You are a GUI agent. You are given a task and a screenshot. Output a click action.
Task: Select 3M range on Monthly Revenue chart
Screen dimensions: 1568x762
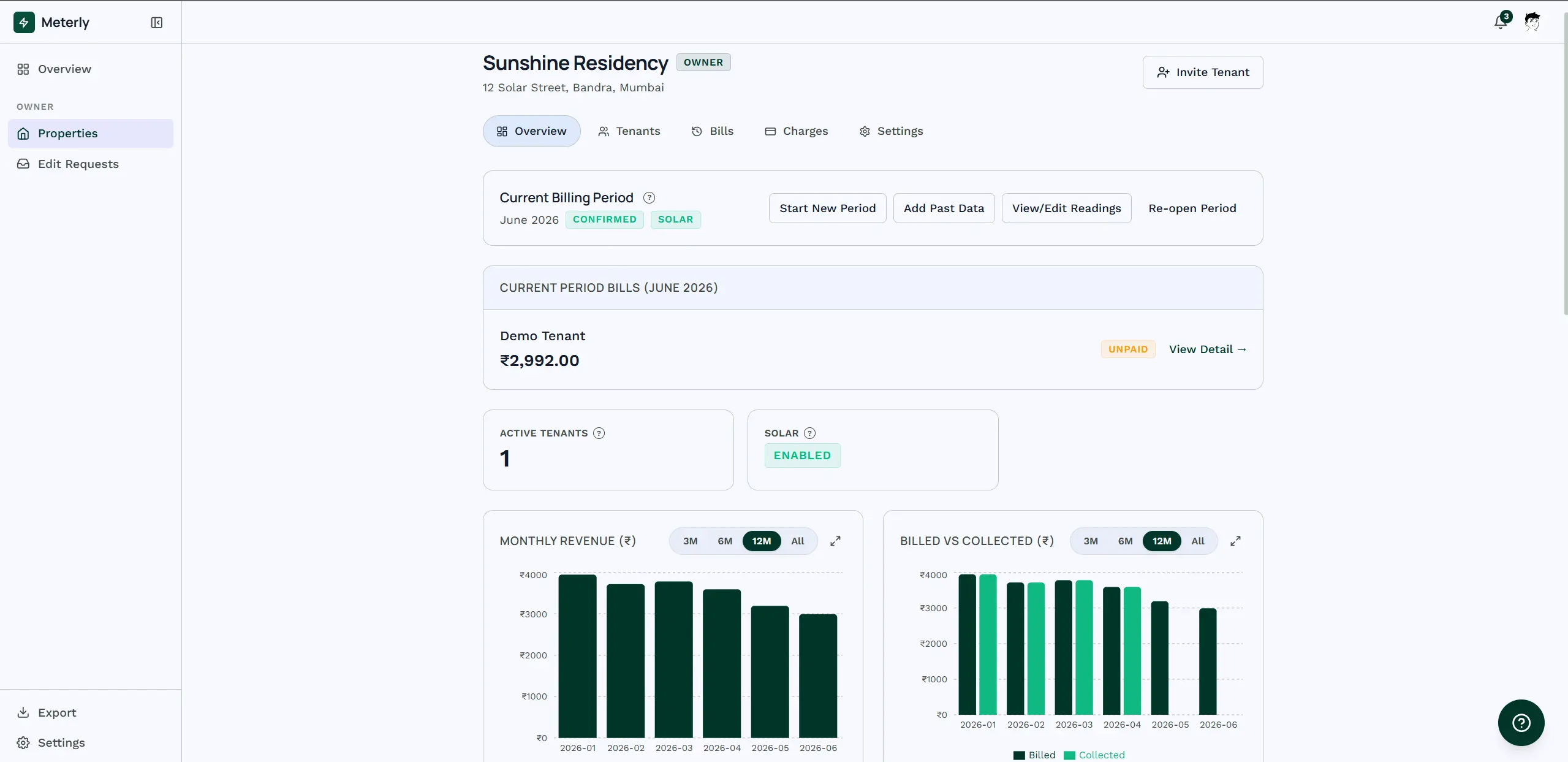690,541
